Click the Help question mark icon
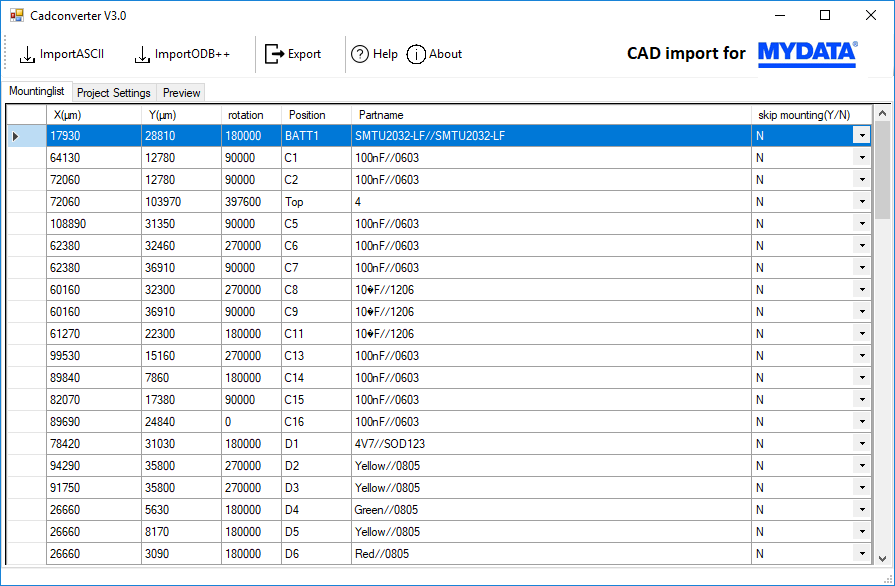895x586 pixels. click(x=360, y=54)
